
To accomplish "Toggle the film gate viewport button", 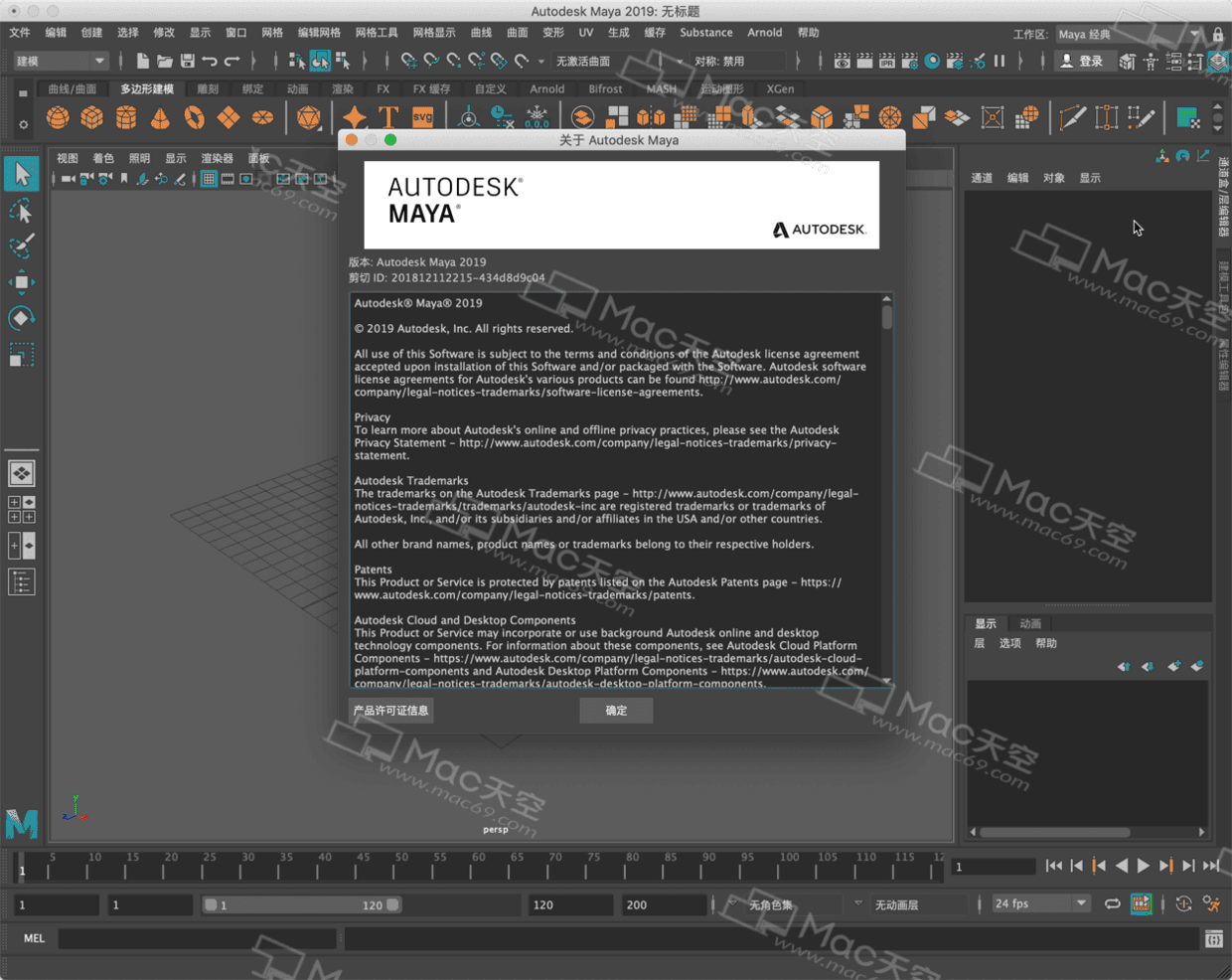I will point(228,179).
